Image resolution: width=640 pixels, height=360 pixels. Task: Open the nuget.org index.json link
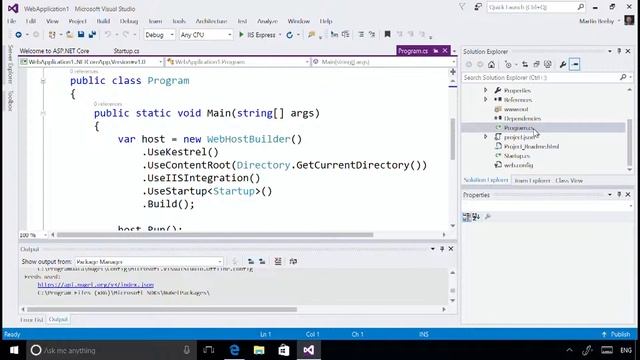(96, 285)
